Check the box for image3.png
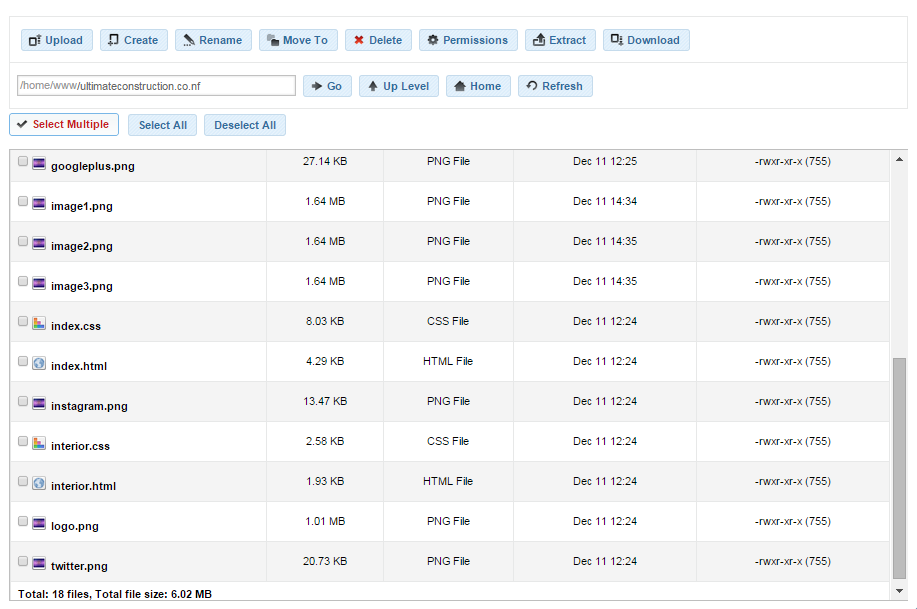This screenshot has width=917, height=609. 23,281
